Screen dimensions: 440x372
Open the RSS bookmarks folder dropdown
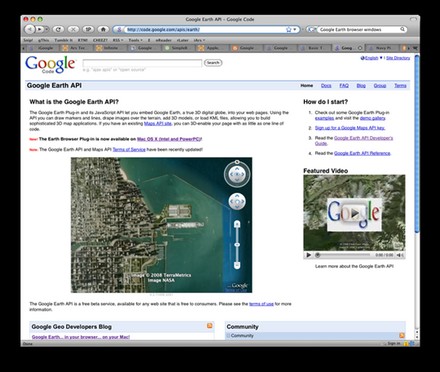(118, 40)
